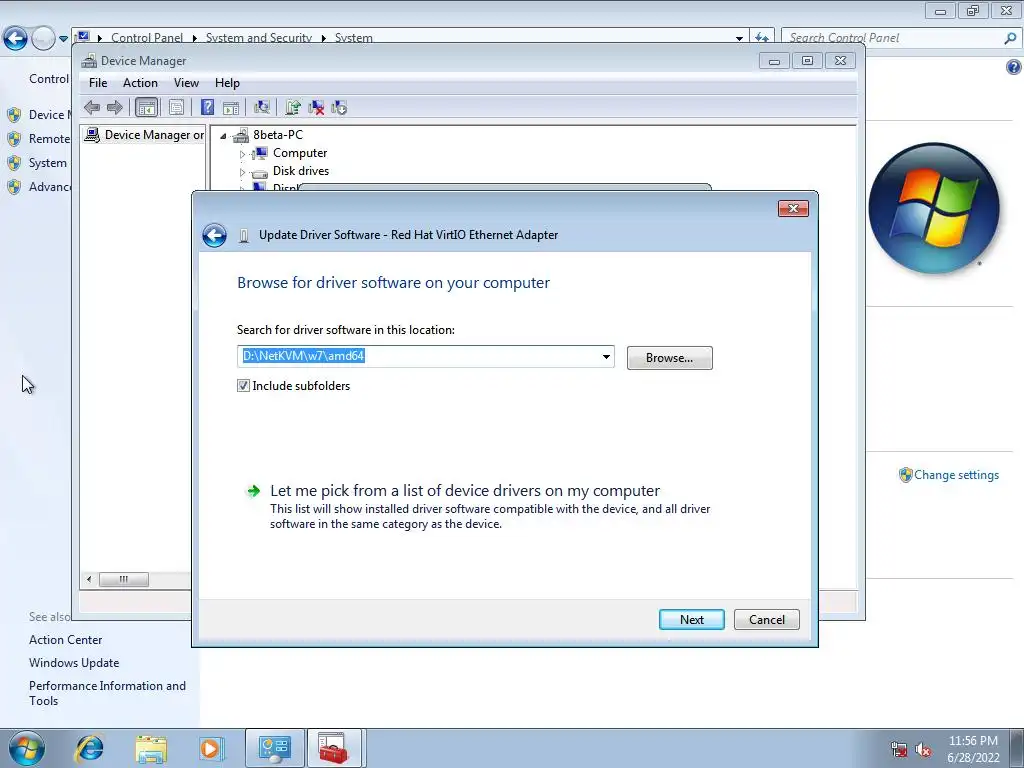Open the View menu in Device Manager
The width and height of the screenshot is (1024, 768).
(186, 83)
